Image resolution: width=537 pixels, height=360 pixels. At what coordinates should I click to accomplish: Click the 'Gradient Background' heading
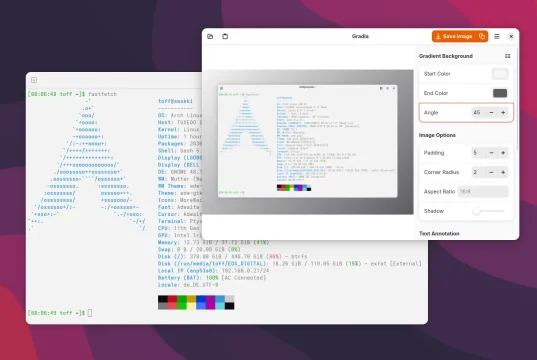click(446, 56)
